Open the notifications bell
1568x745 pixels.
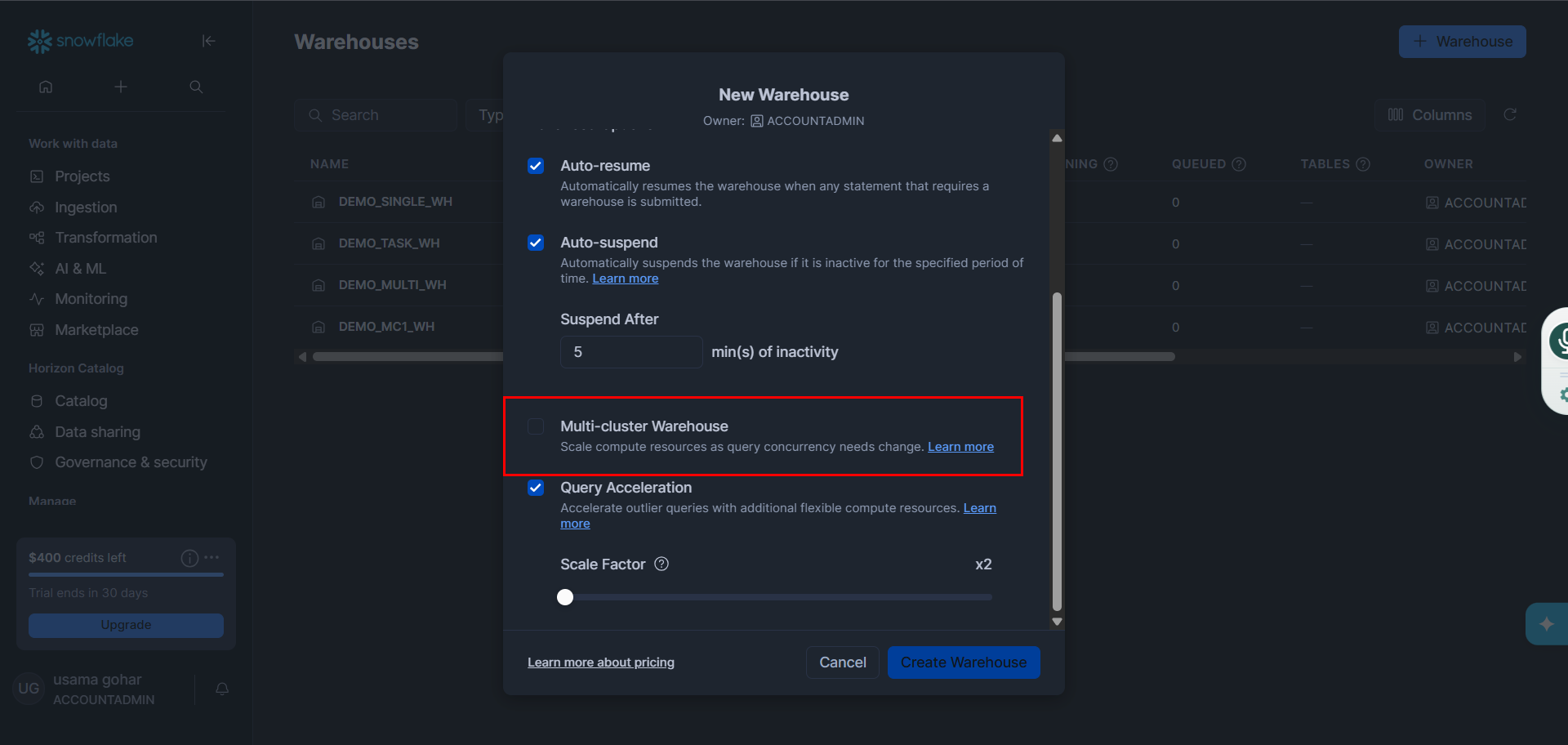(x=222, y=689)
